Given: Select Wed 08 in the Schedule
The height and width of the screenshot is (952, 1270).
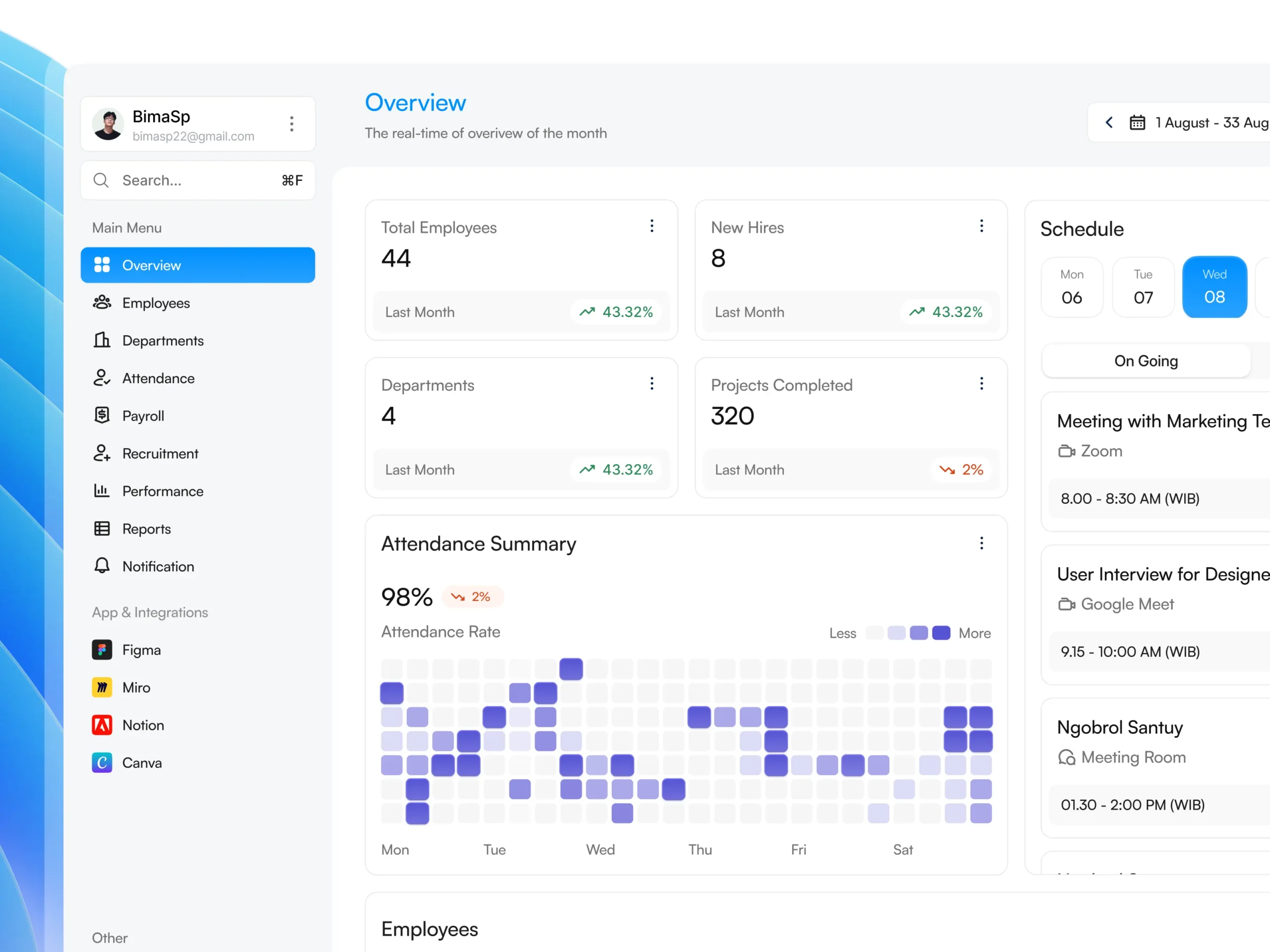Looking at the screenshot, I should tap(1215, 287).
